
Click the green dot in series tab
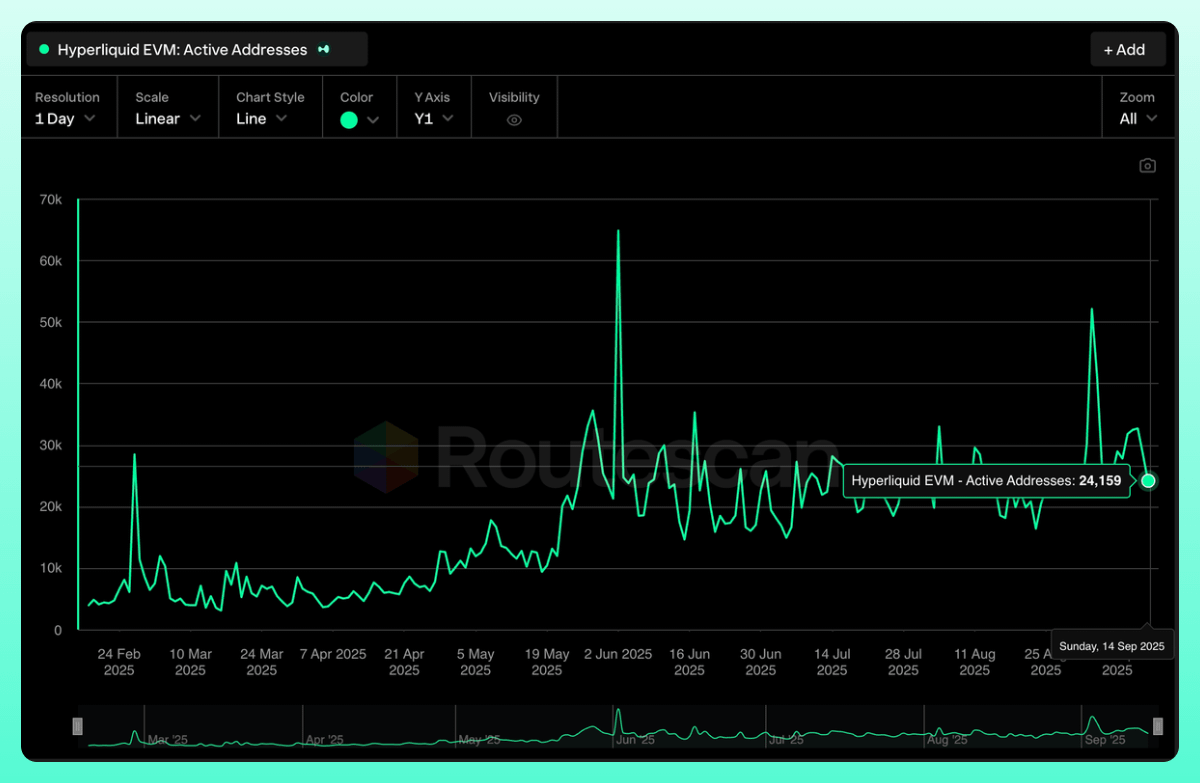pos(43,49)
